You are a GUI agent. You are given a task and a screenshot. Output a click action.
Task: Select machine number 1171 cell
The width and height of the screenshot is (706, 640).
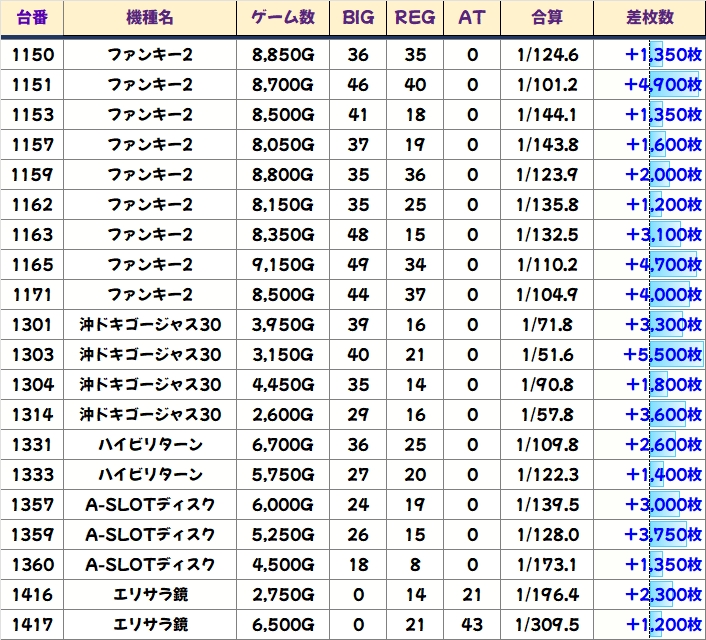(x=33, y=295)
